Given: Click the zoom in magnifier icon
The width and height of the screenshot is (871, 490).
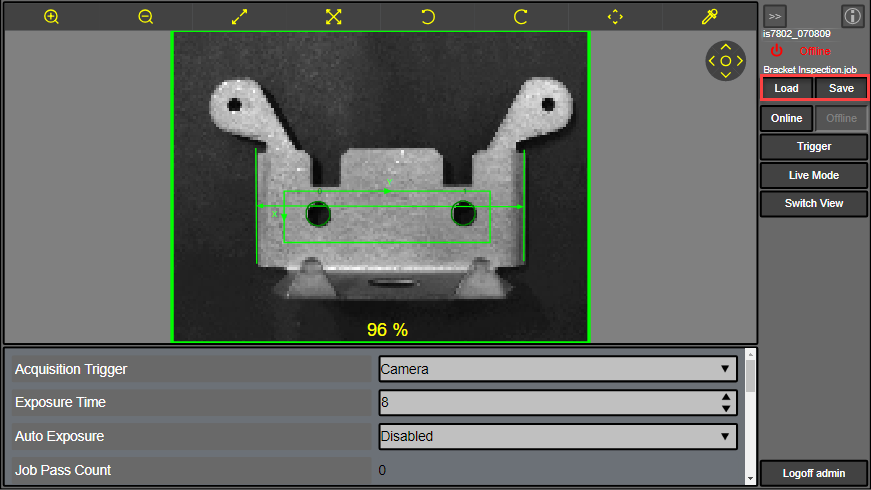Looking at the screenshot, I should point(52,17).
